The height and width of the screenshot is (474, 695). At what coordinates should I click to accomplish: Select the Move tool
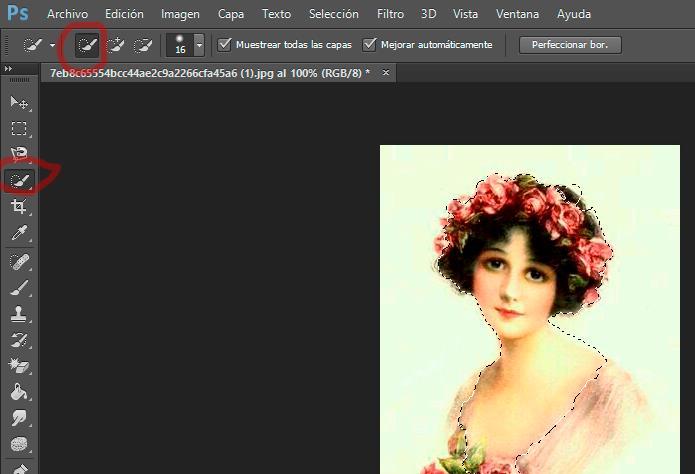point(19,102)
